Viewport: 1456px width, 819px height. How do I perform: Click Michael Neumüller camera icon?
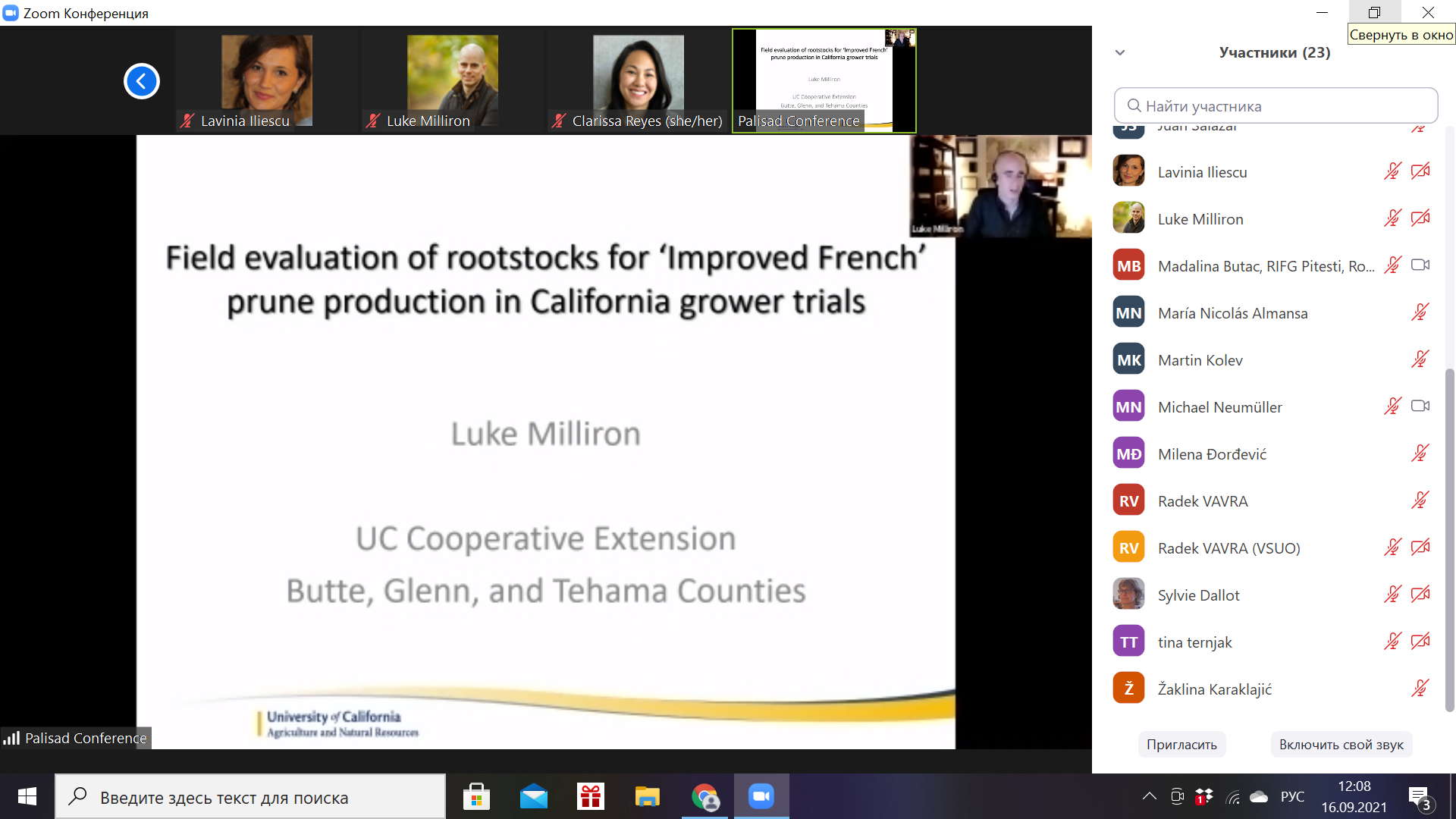[1420, 406]
